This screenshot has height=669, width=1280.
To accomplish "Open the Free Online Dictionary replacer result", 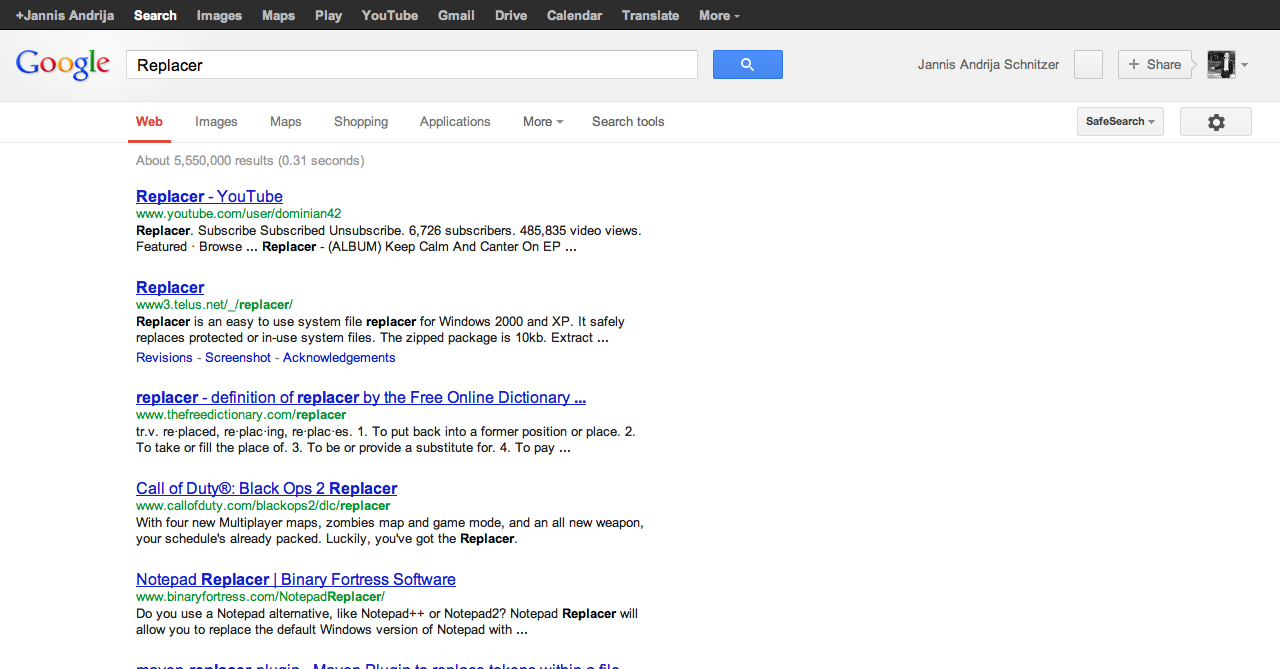I will pos(361,397).
